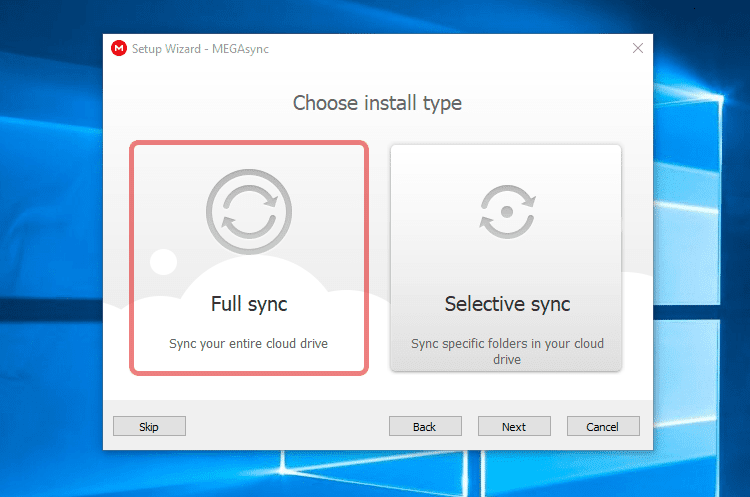
Task: Click the 'Sync specific folders in your cloud drive' text
Action: tap(507, 352)
